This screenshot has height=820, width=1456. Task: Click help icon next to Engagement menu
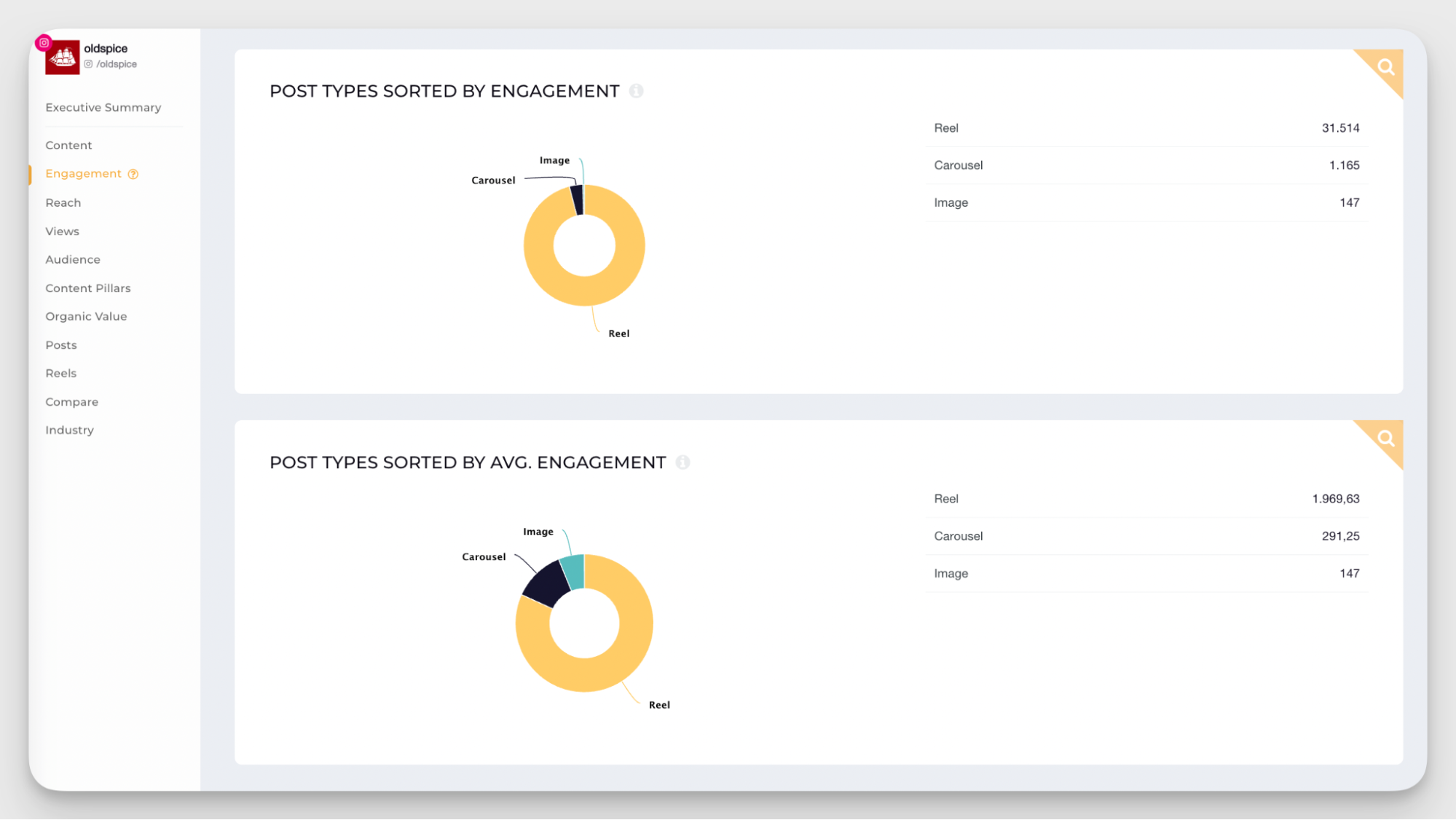pyautogui.click(x=133, y=174)
